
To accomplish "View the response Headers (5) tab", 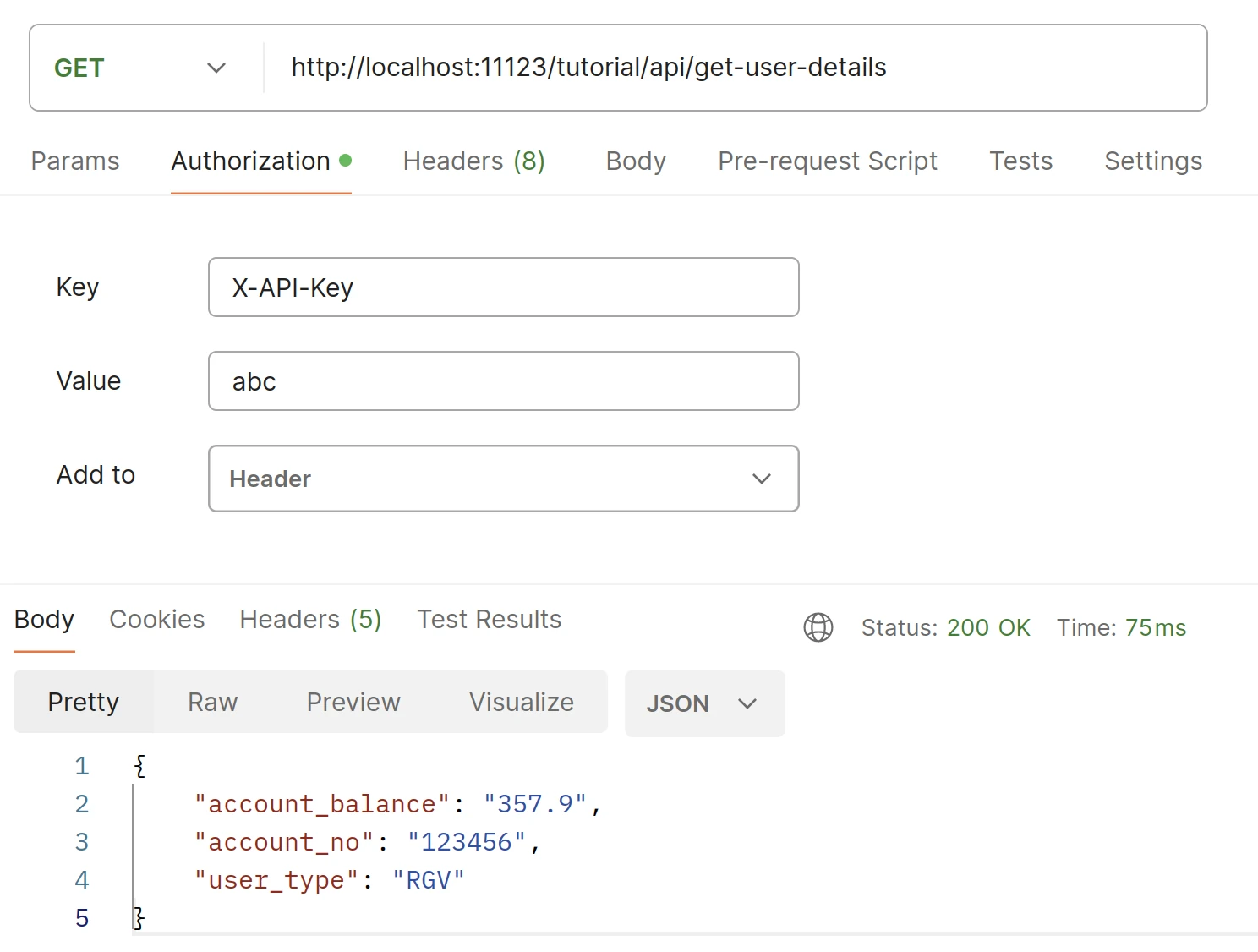I will [310, 620].
